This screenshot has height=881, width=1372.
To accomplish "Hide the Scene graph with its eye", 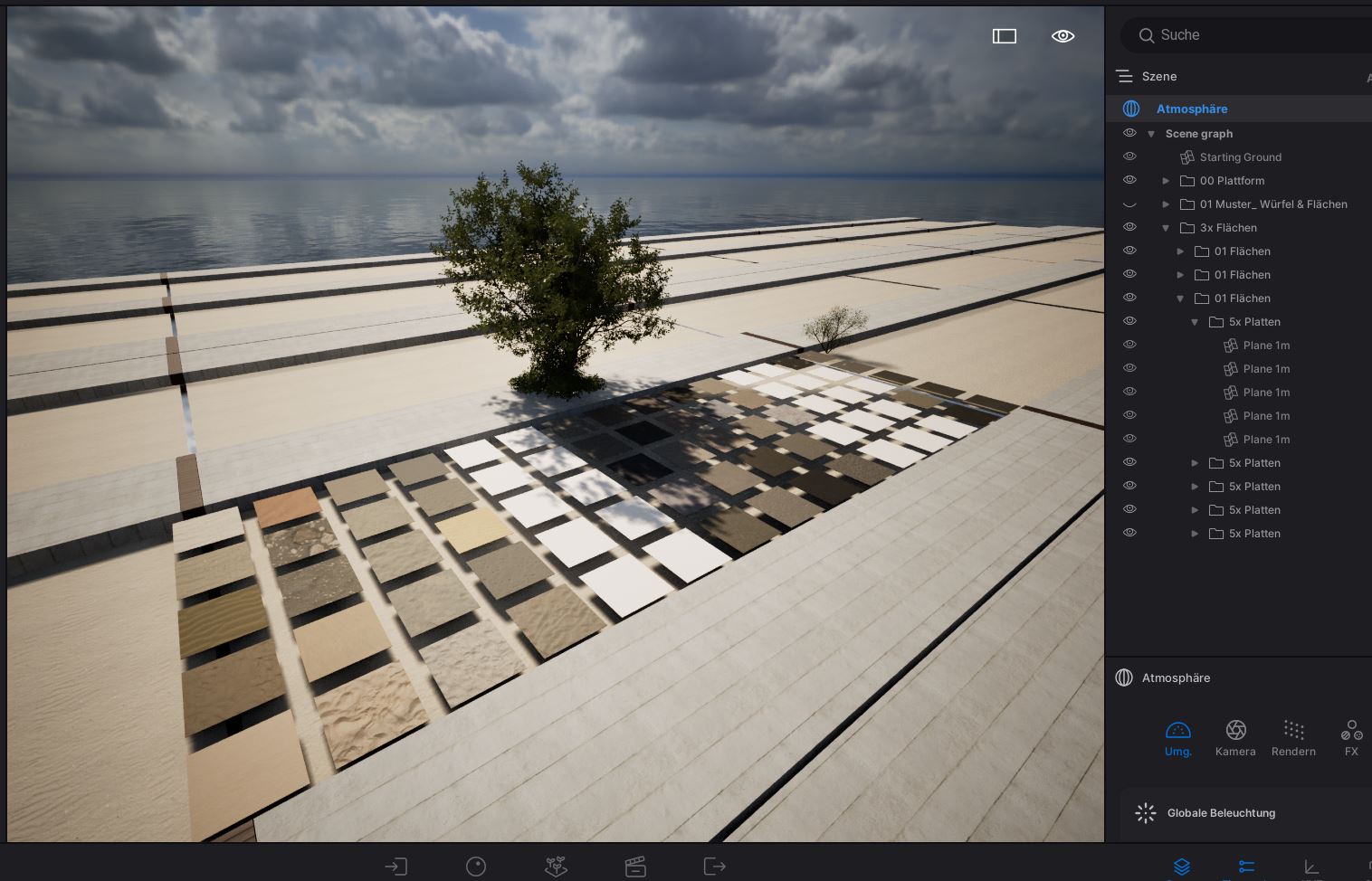I will tap(1129, 133).
